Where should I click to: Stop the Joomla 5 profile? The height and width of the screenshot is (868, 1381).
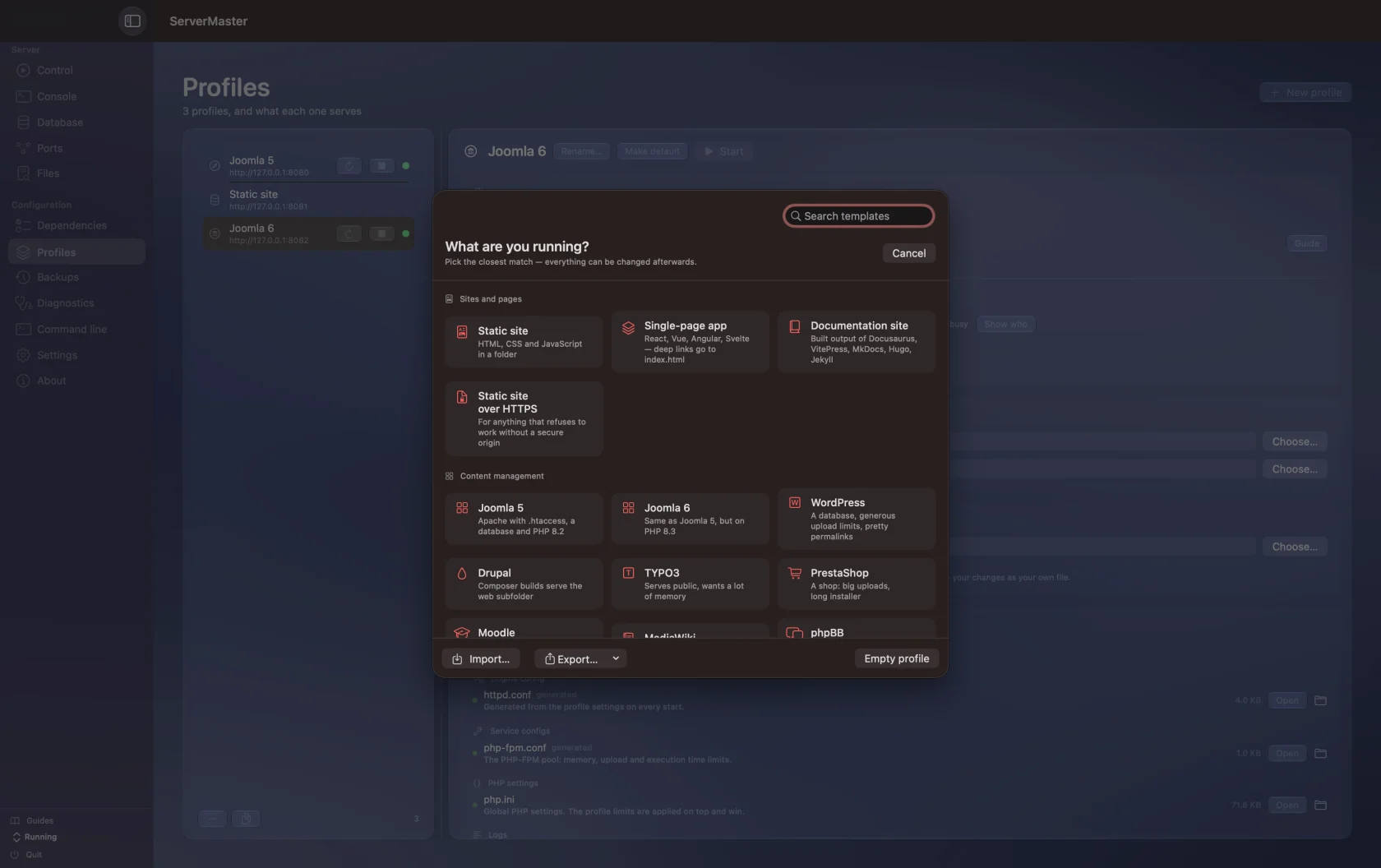pos(381,165)
